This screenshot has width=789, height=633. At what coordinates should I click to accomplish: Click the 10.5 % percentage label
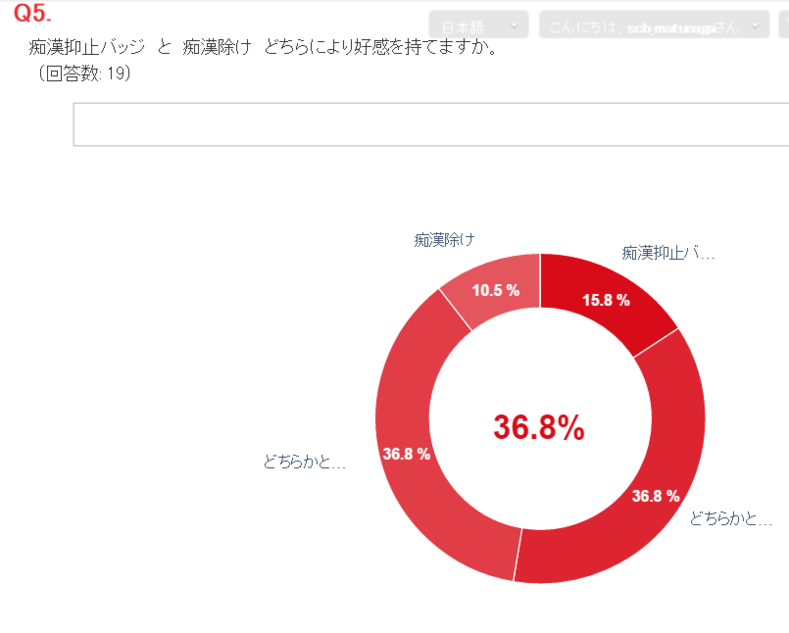496,290
